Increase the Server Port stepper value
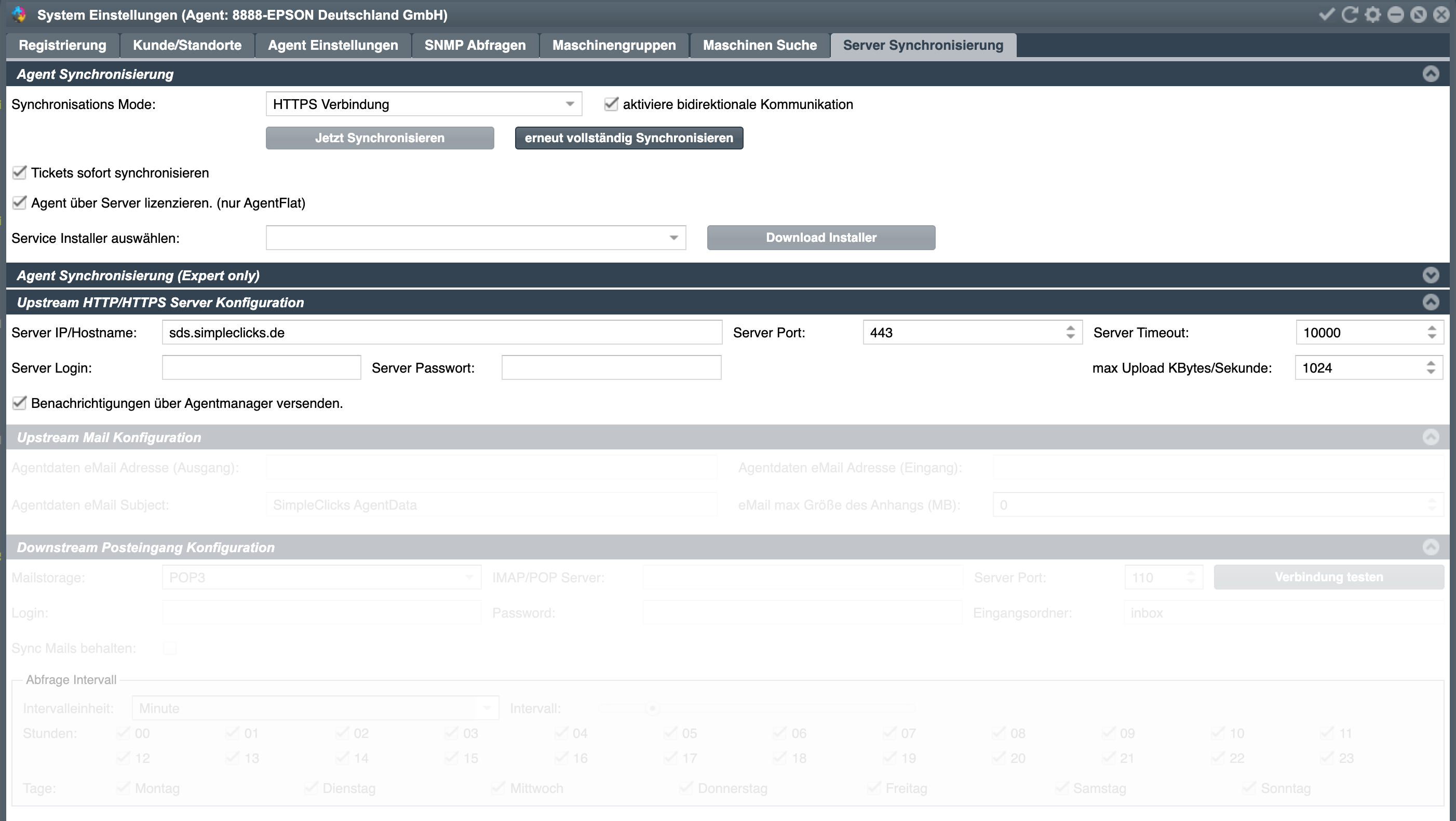The image size is (1456, 821). (x=1071, y=327)
